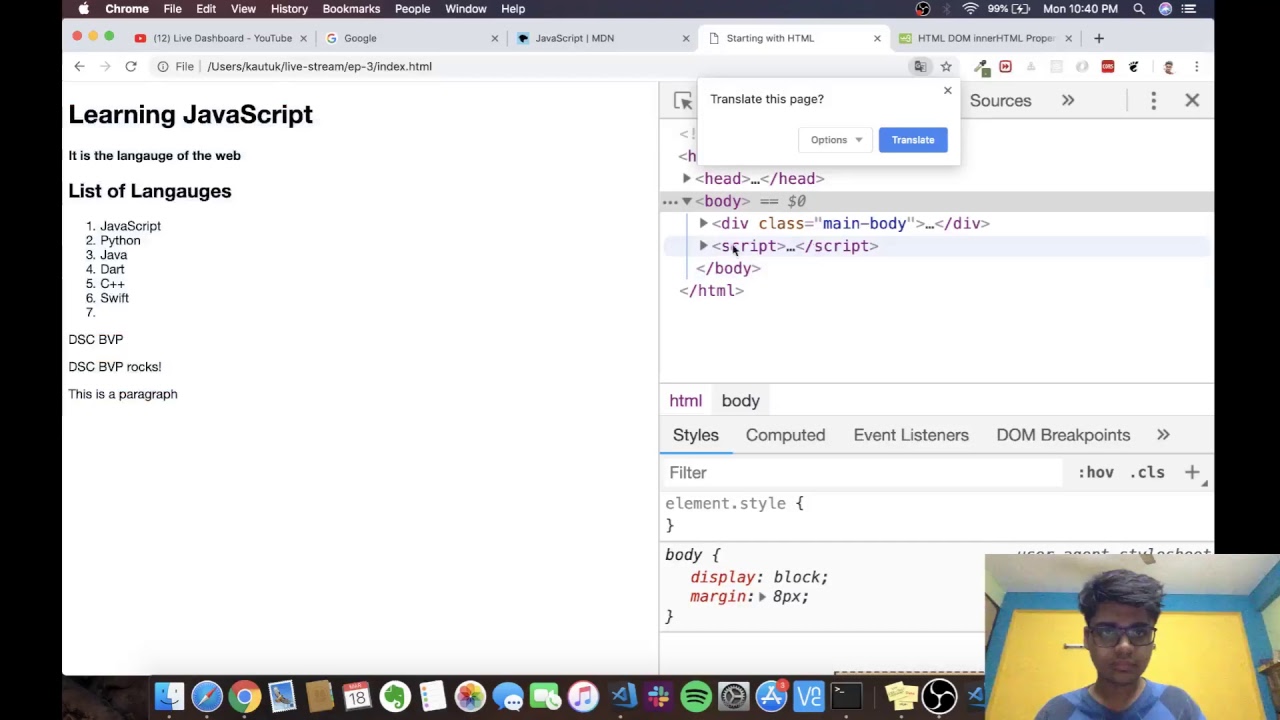
Task: Open Terminal from the Dock
Action: [846, 696]
